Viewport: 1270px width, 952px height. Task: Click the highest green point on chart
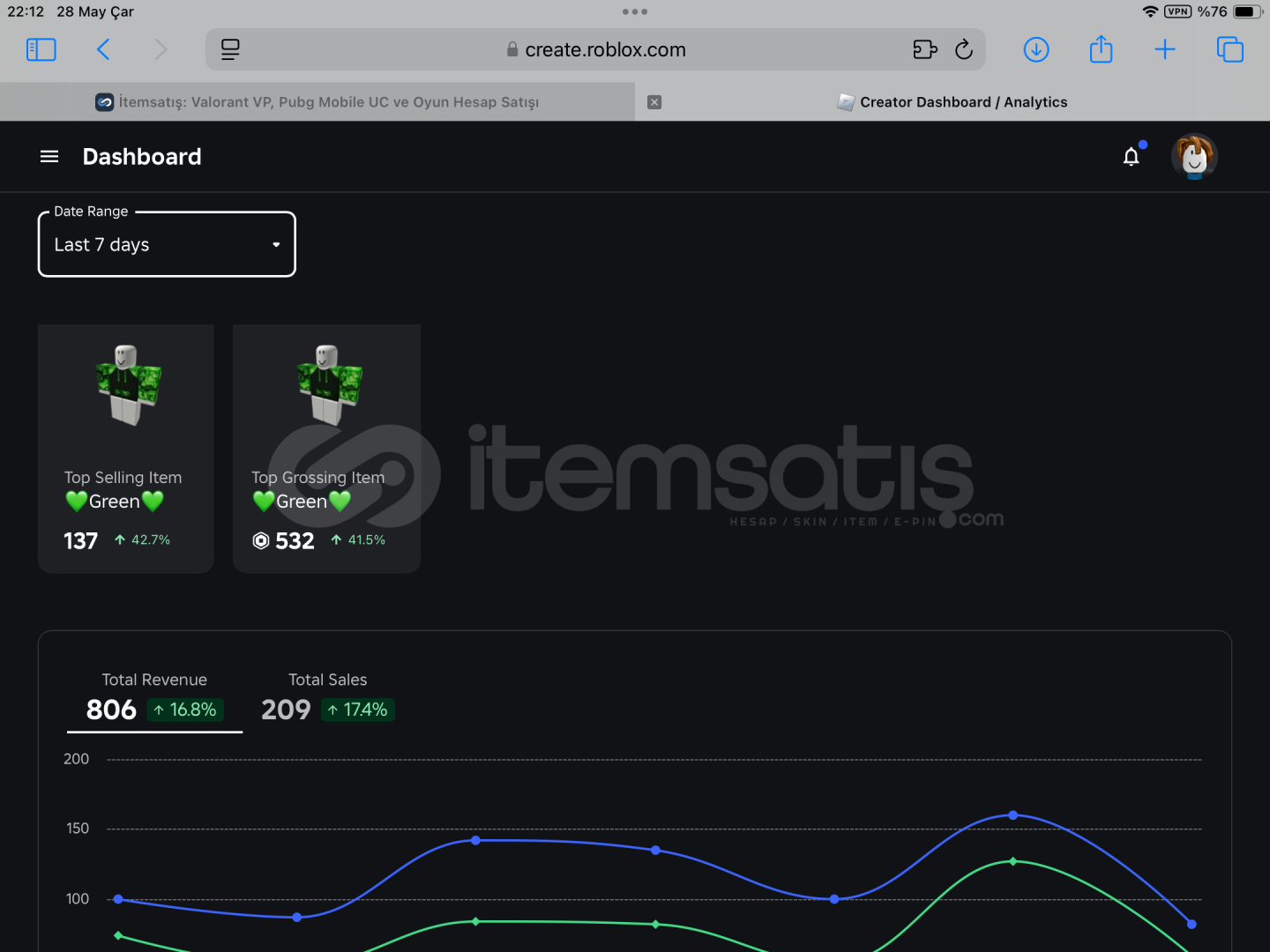(1012, 861)
